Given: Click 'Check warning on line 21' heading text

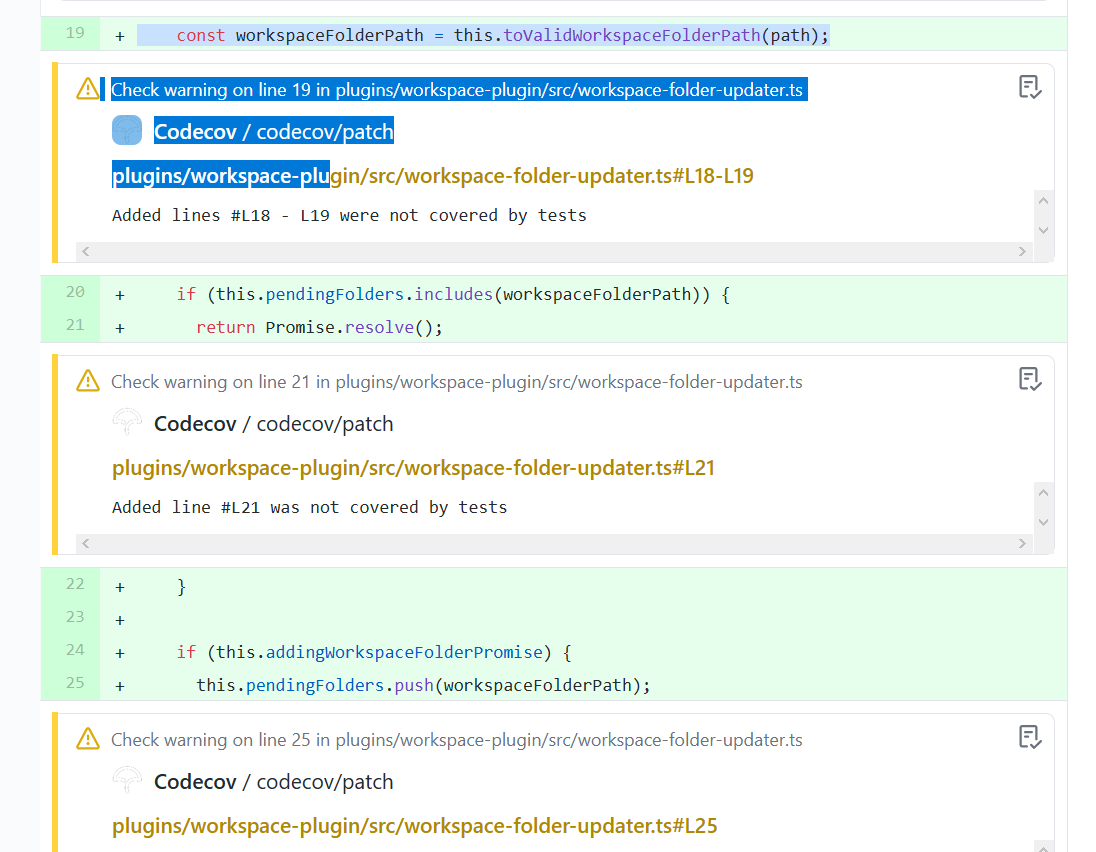Looking at the screenshot, I should (x=457, y=382).
